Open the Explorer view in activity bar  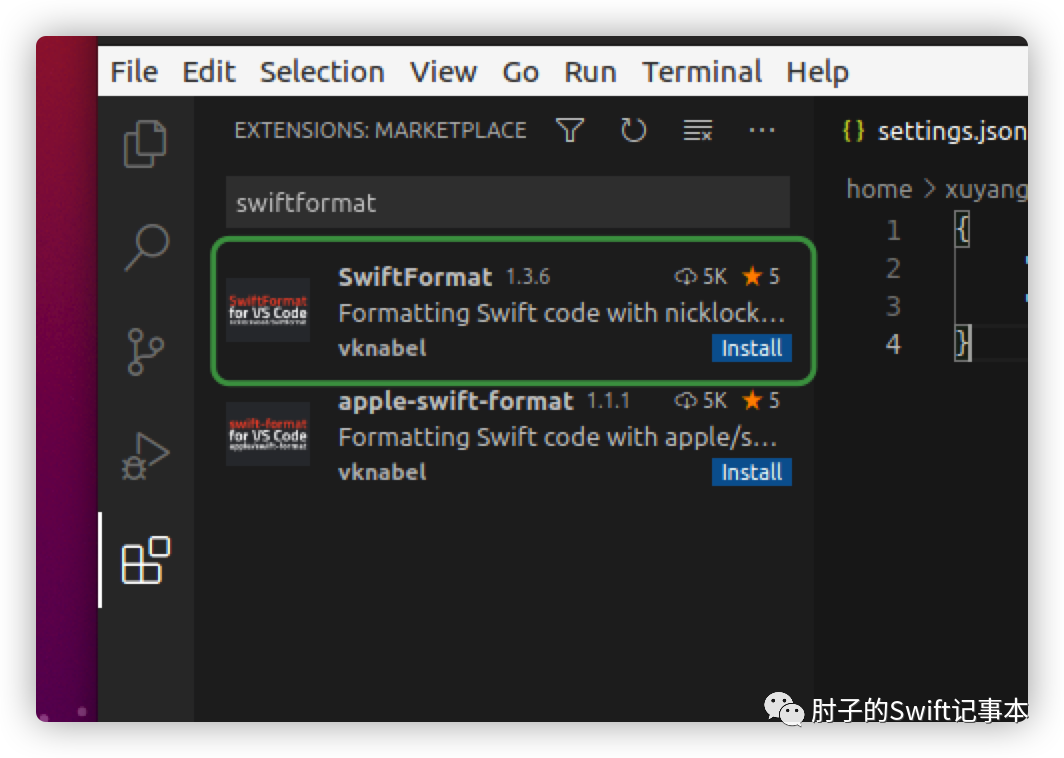pyautogui.click(x=145, y=142)
